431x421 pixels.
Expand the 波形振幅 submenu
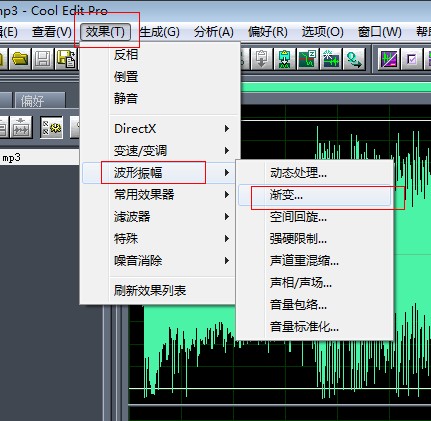159,173
